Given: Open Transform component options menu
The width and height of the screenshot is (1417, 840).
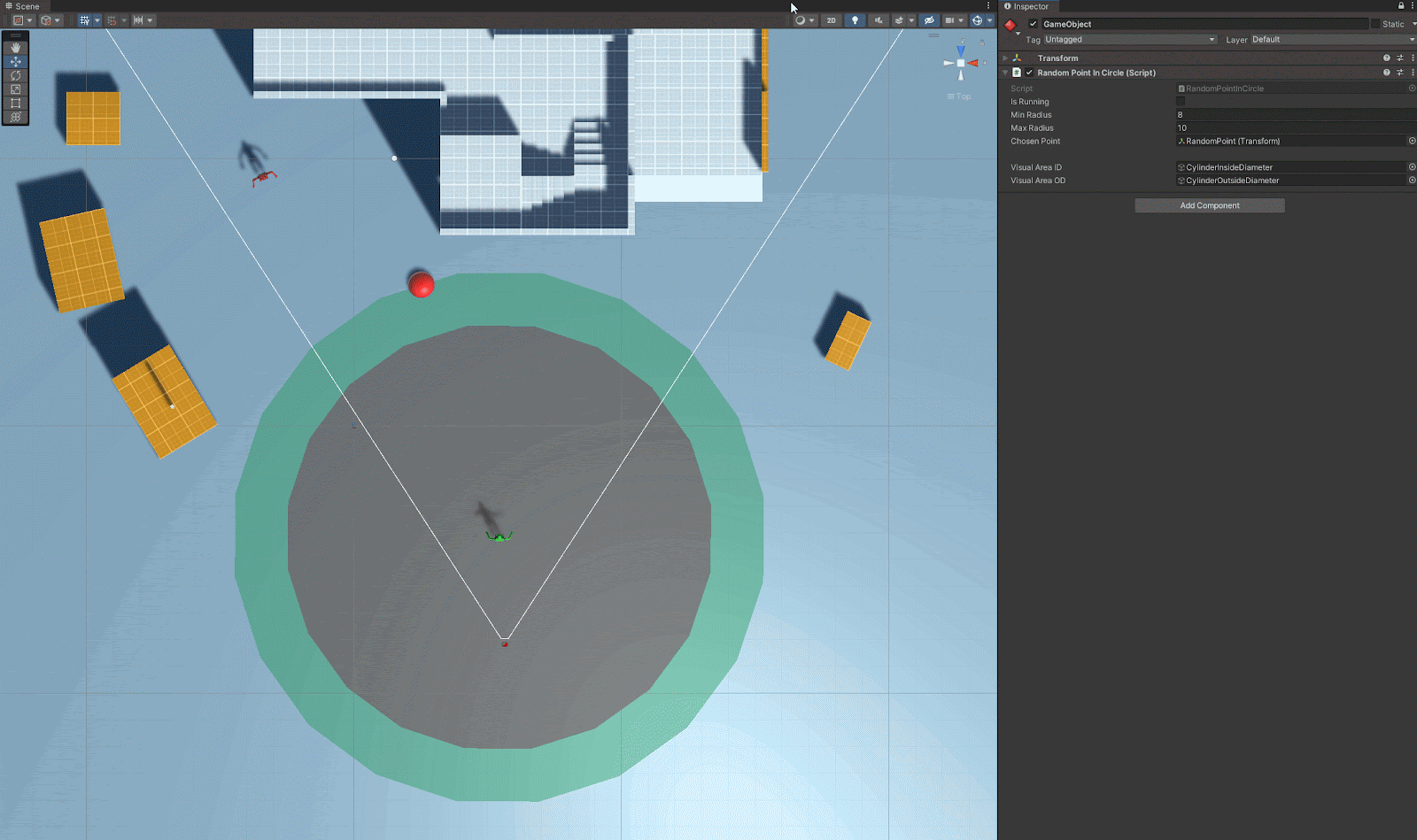Looking at the screenshot, I should (x=1412, y=58).
